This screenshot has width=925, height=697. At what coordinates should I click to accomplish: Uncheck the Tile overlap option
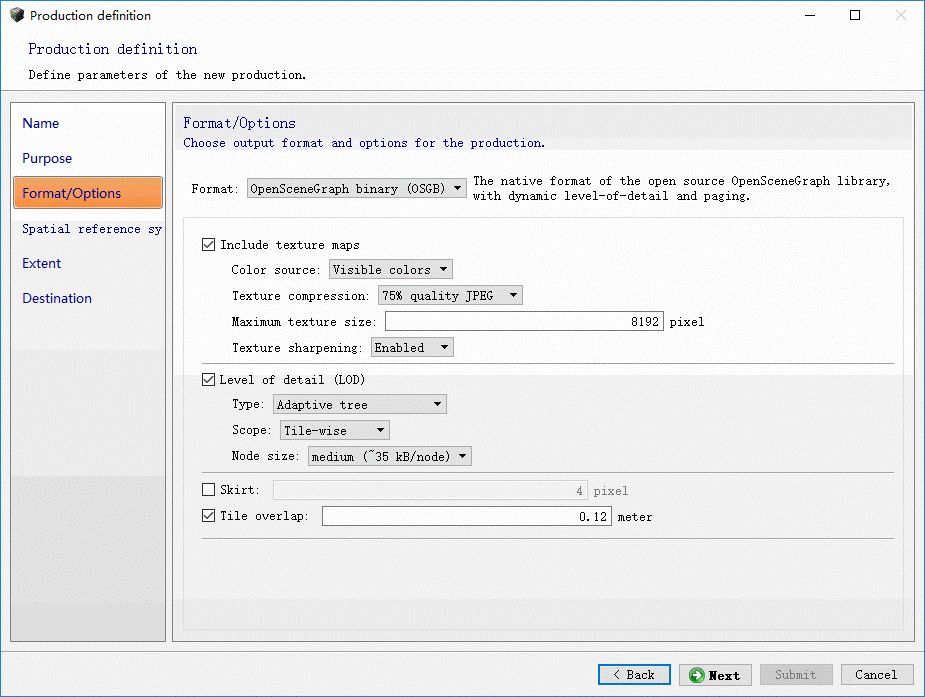(x=209, y=516)
